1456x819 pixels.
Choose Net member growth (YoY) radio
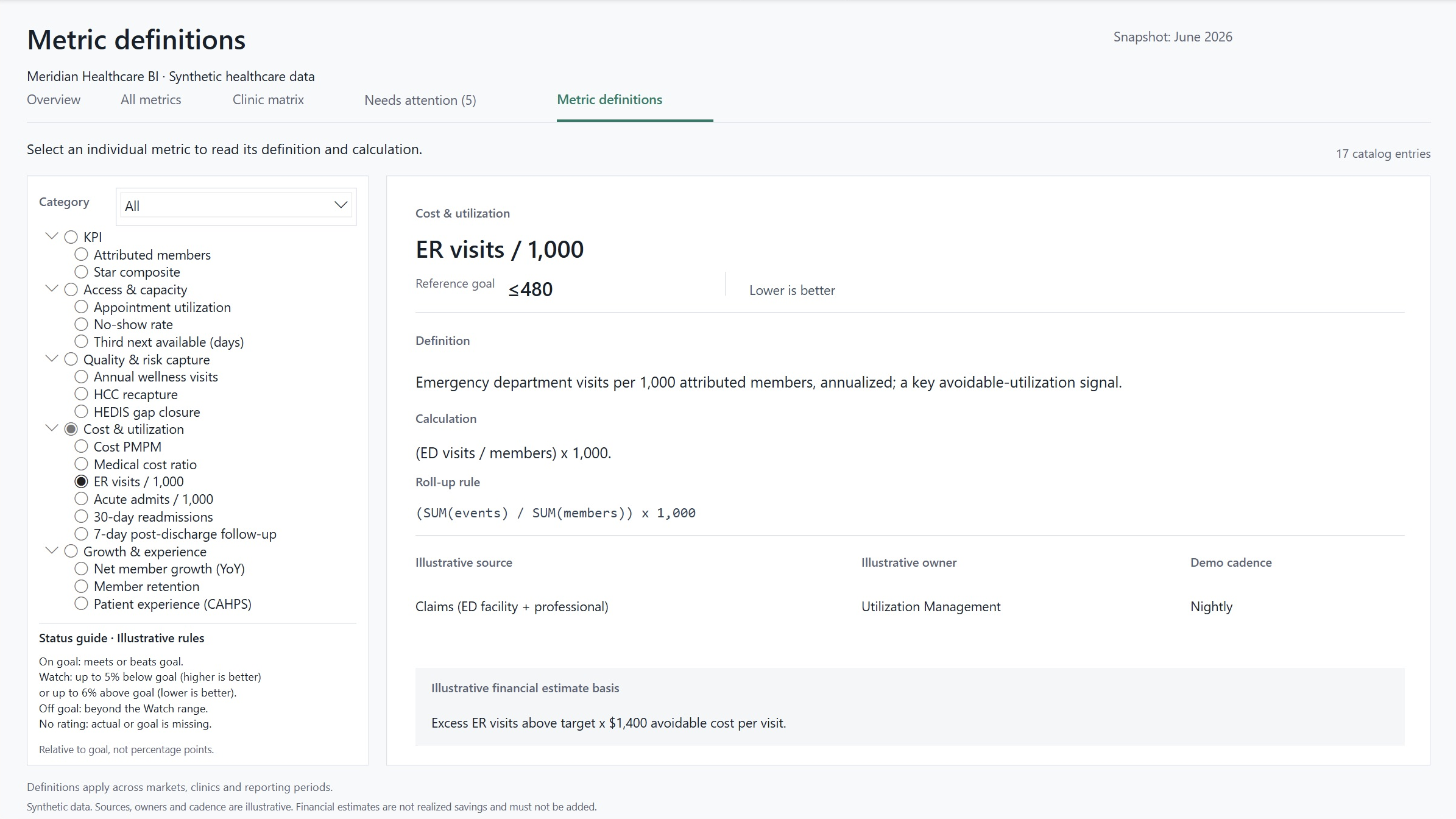point(81,569)
